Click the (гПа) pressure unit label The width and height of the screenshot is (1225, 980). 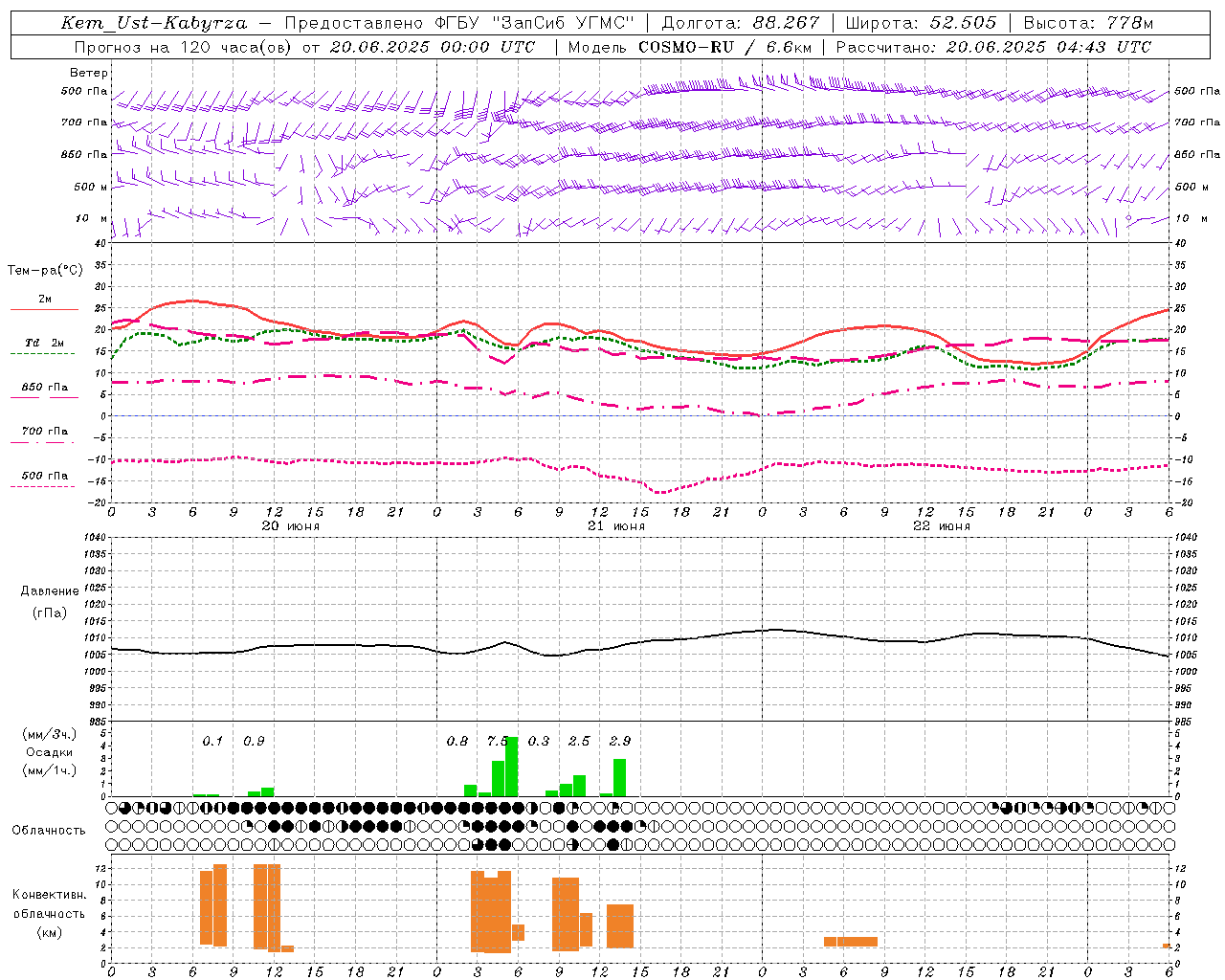(x=50, y=612)
